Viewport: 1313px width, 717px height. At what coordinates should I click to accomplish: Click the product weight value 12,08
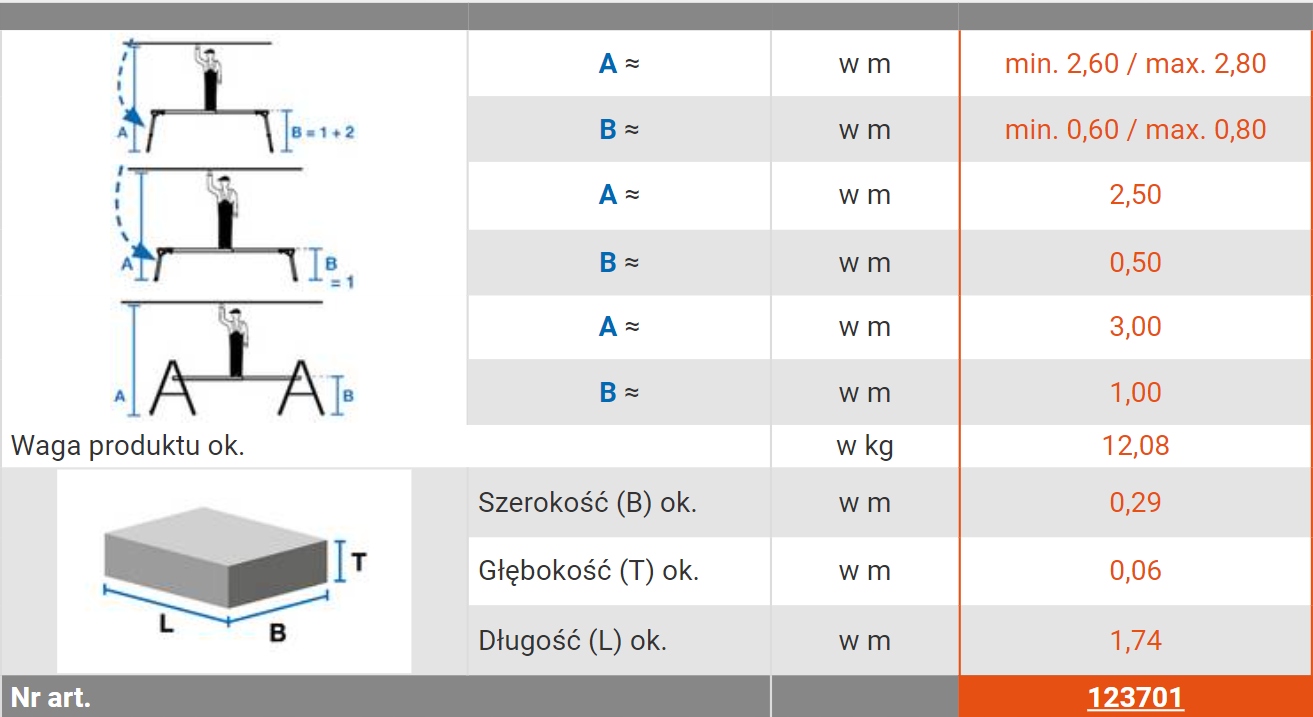pyautogui.click(x=1135, y=446)
